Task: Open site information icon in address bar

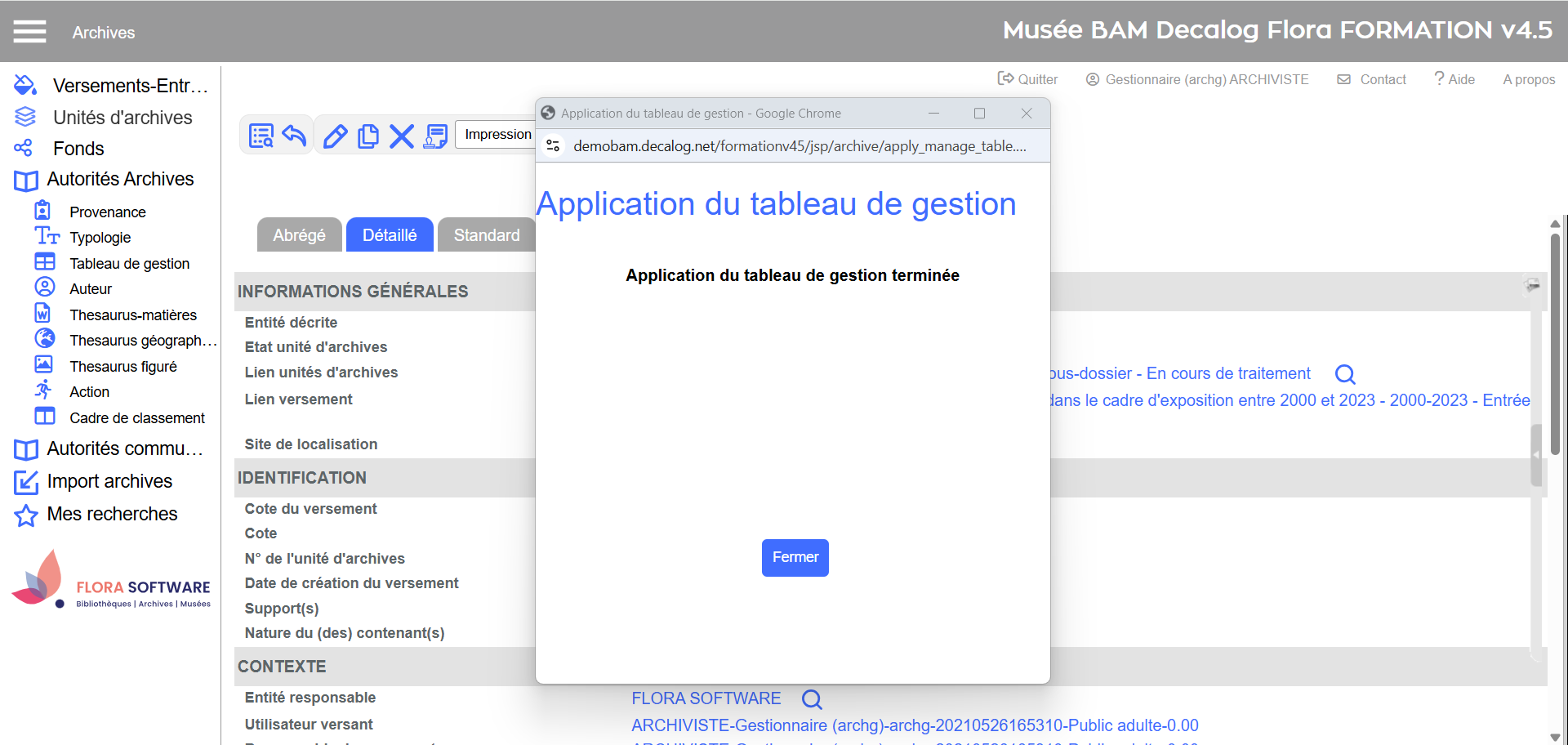Action: click(x=553, y=145)
